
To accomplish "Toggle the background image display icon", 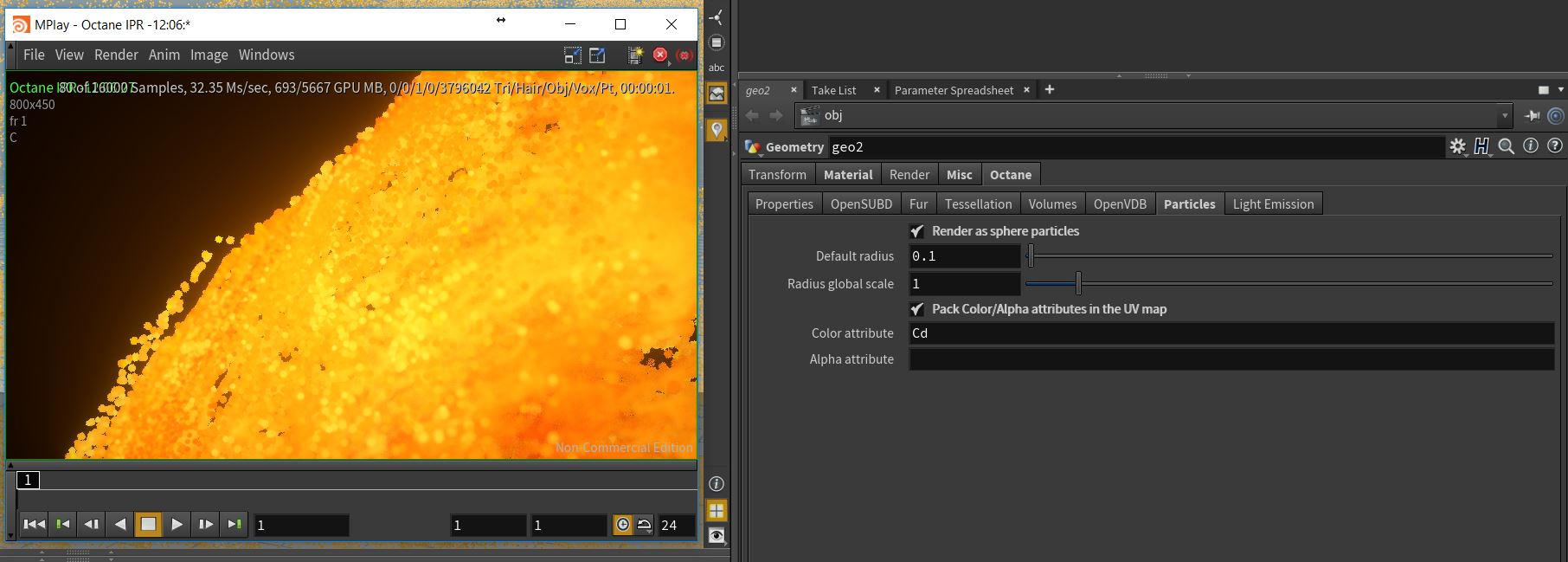I will click(717, 94).
